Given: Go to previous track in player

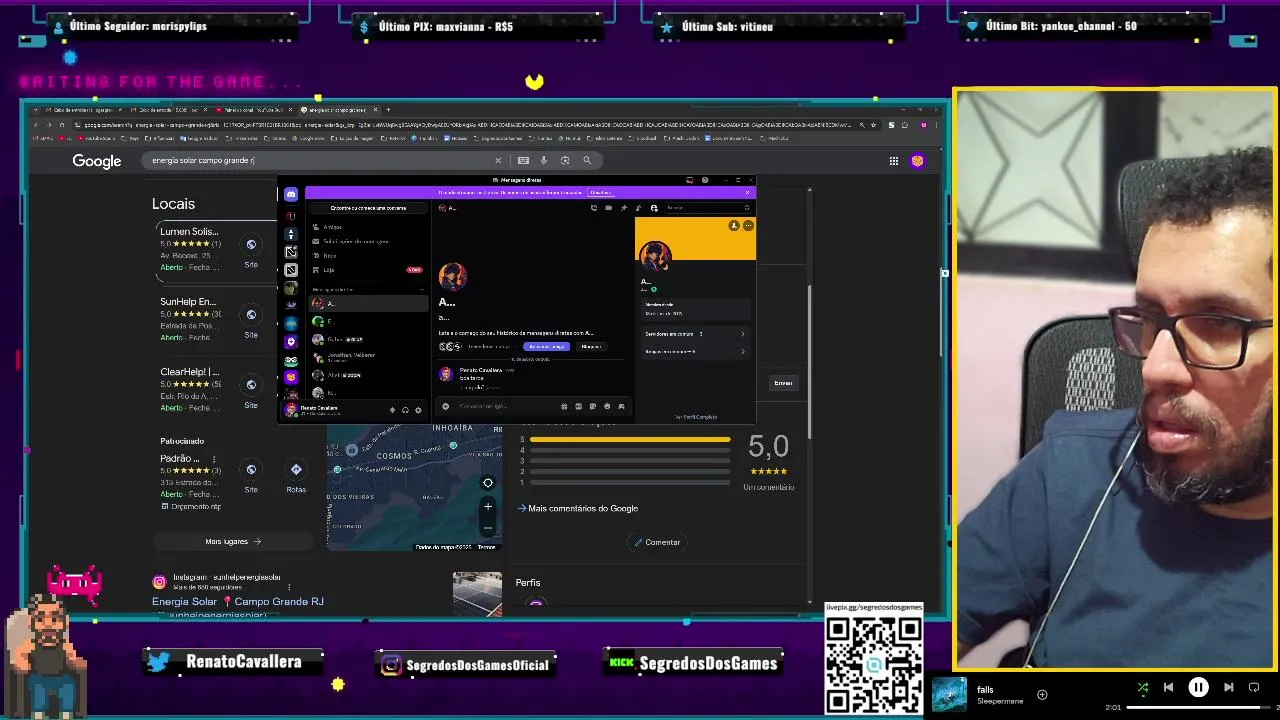Looking at the screenshot, I should pyautogui.click(x=1168, y=687).
